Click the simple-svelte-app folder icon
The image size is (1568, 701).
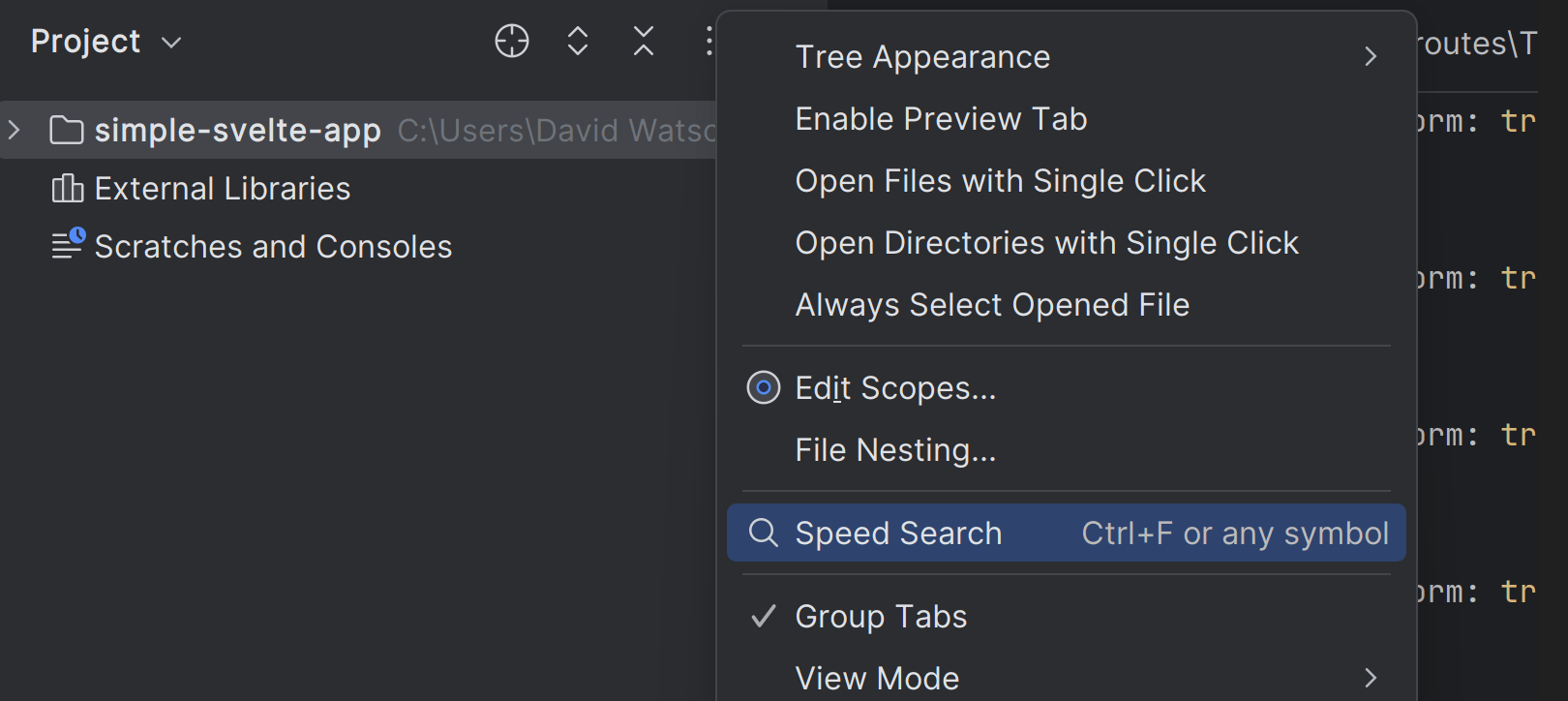click(x=67, y=130)
